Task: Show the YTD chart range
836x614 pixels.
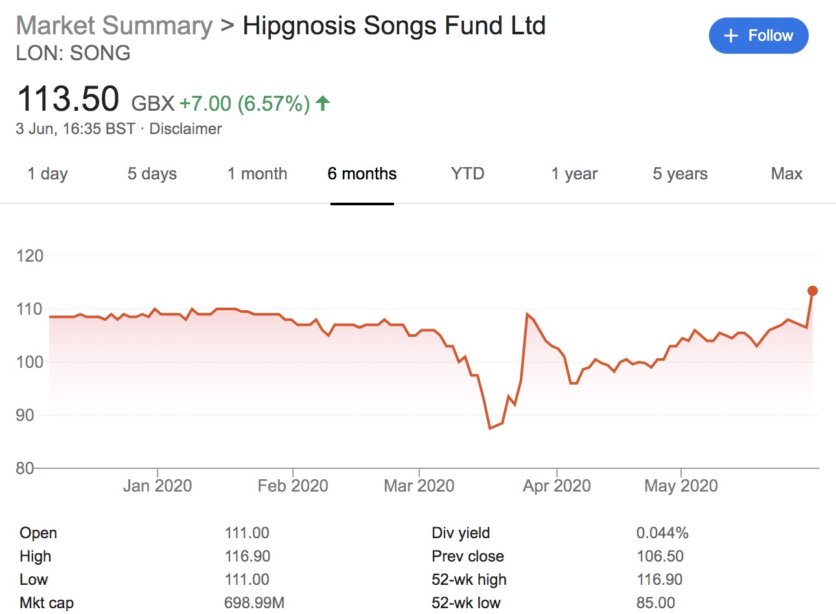Action: click(x=468, y=174)
